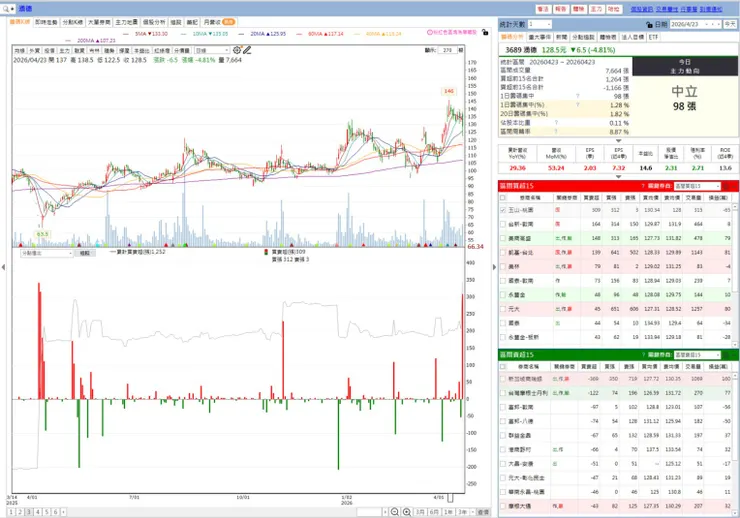740x518 pixels.
Task: Click the red 報告 button at top
Action: pyautogui.click(x=561, y=9)
